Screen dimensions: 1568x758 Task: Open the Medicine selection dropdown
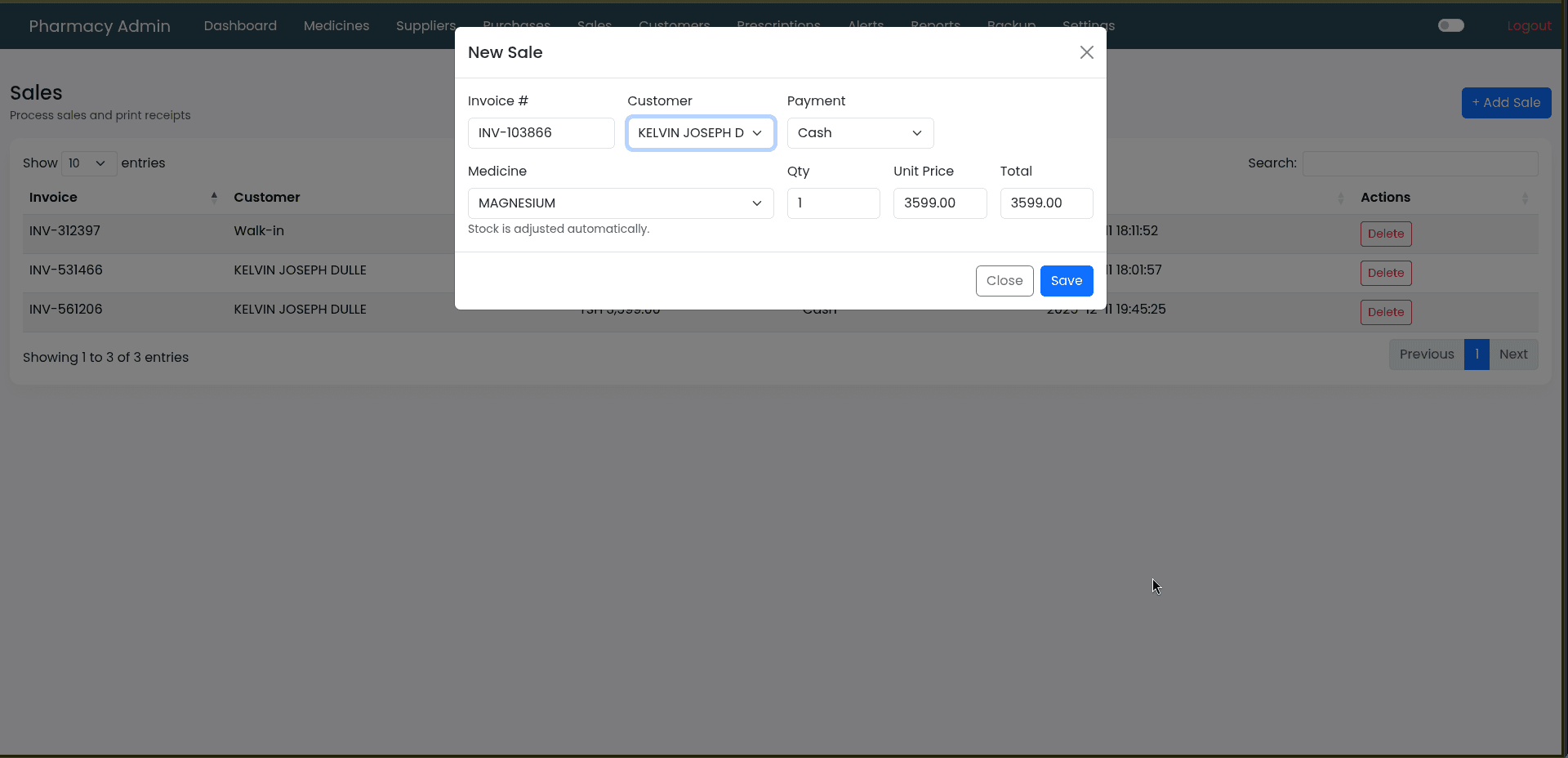click(620, 203)
